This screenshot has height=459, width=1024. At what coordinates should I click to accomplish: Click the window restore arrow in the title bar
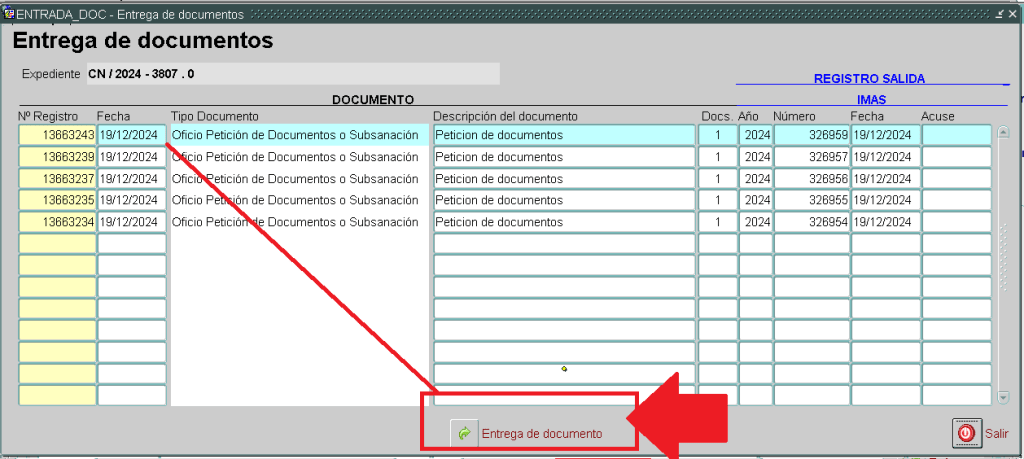(x=999, y=14)
